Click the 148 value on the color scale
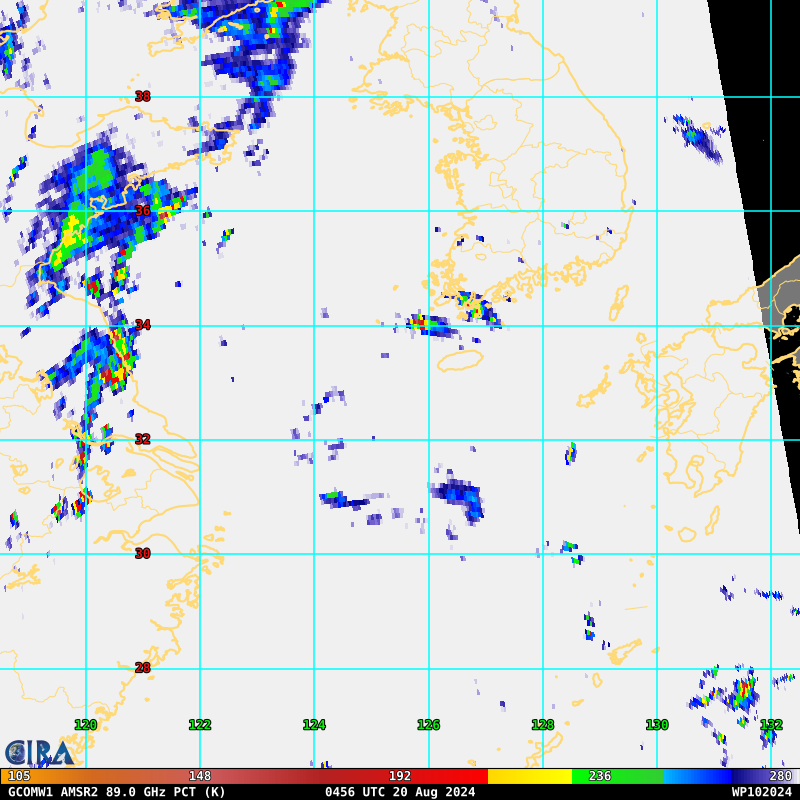Viewport: 800px width, 800px height. pos(200,776)
